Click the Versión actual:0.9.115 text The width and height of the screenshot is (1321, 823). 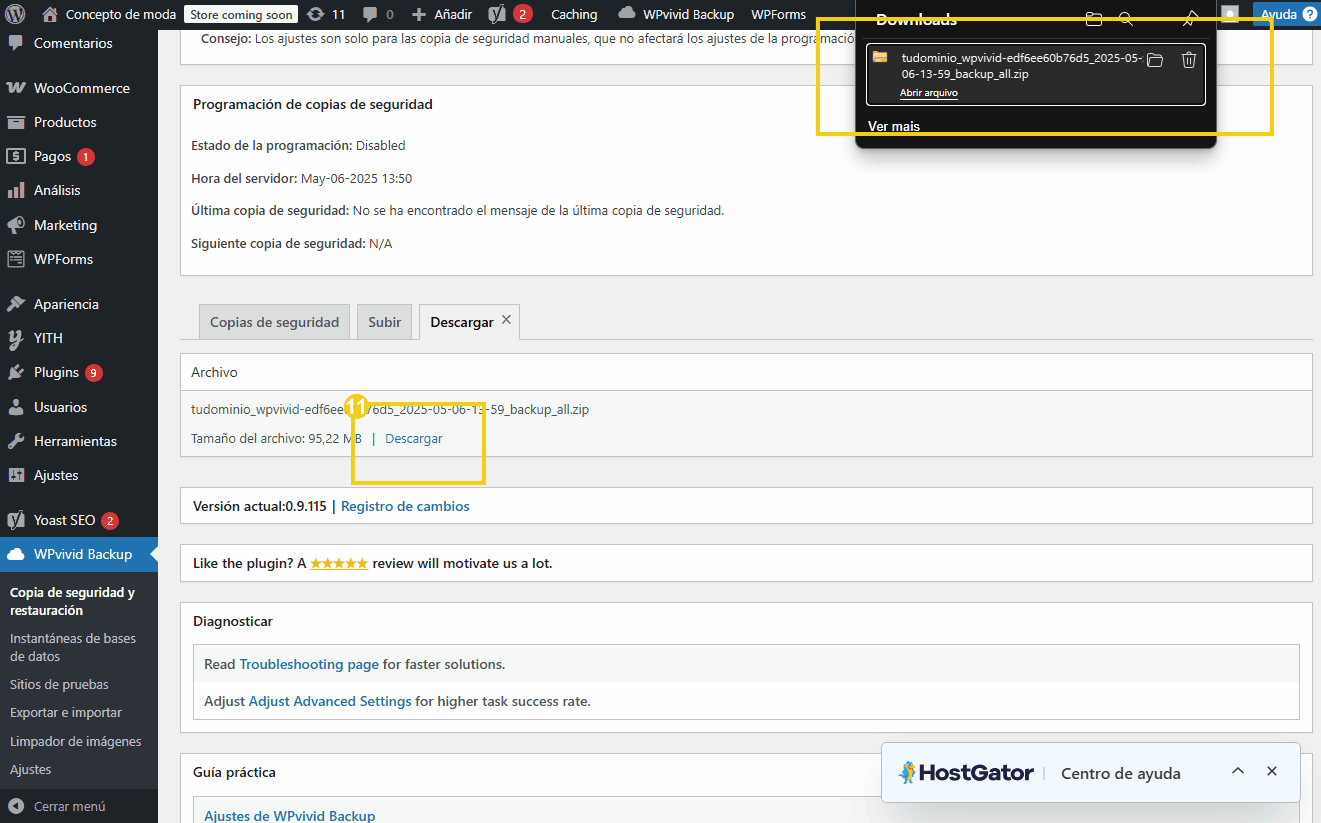click(x=260, y=506)
